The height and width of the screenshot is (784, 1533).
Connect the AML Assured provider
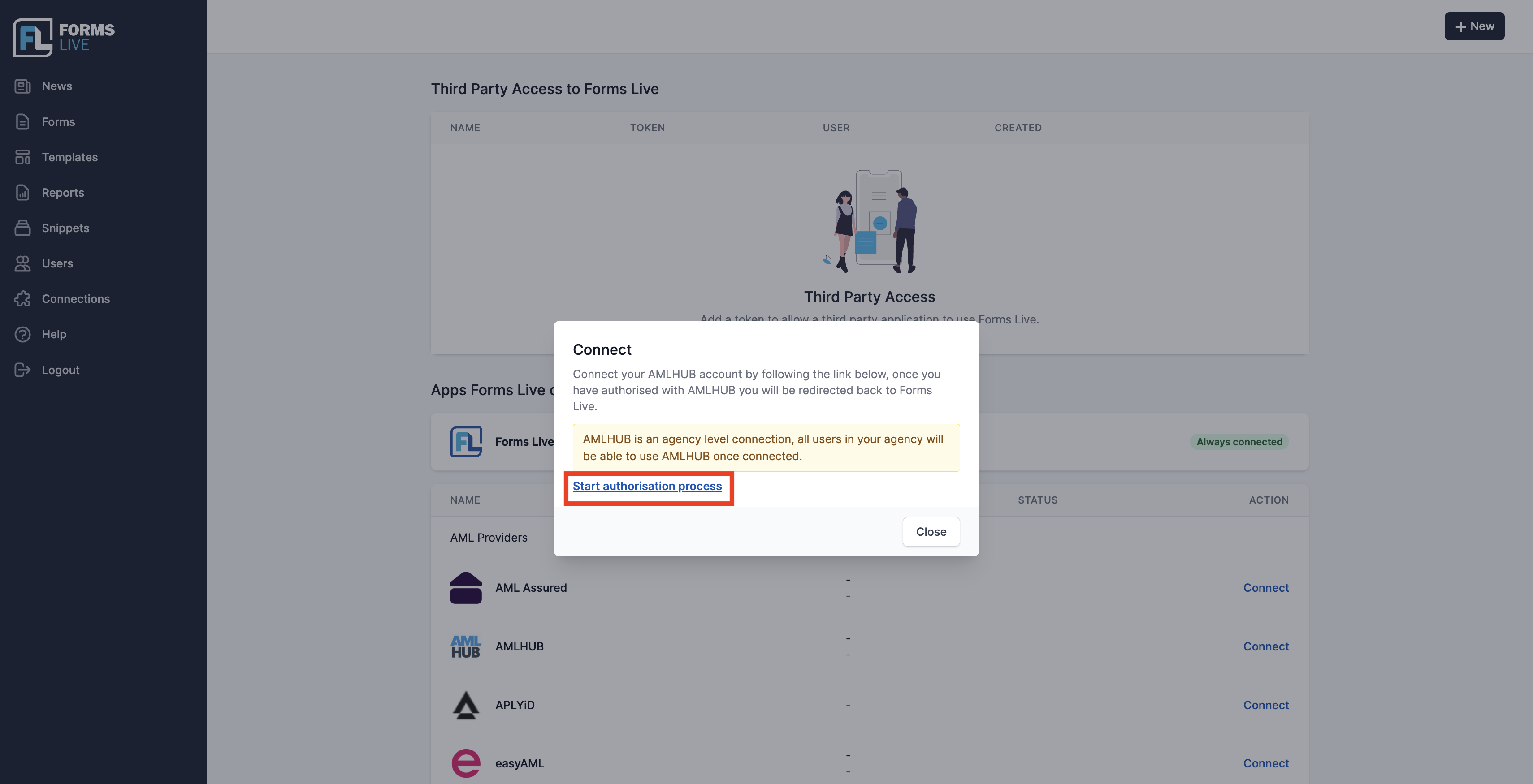pyautogui.click(x=1266, y=588)
